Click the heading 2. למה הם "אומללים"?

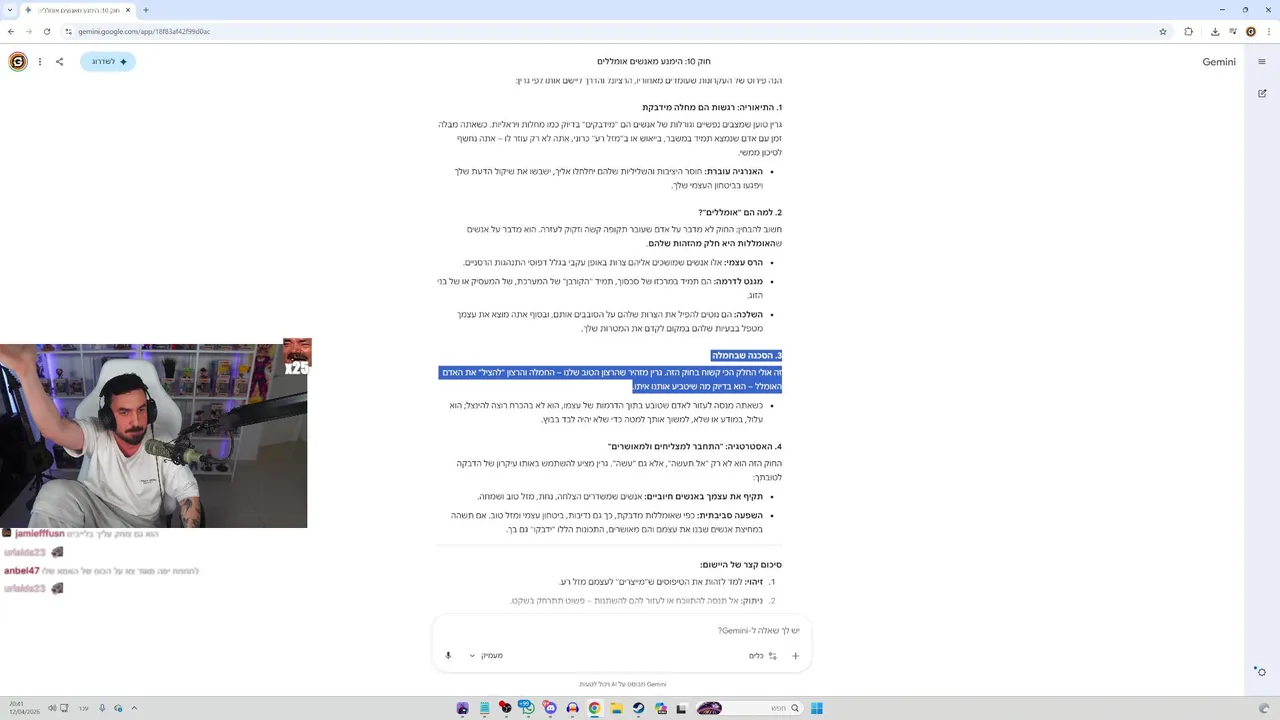click(740, 212)
